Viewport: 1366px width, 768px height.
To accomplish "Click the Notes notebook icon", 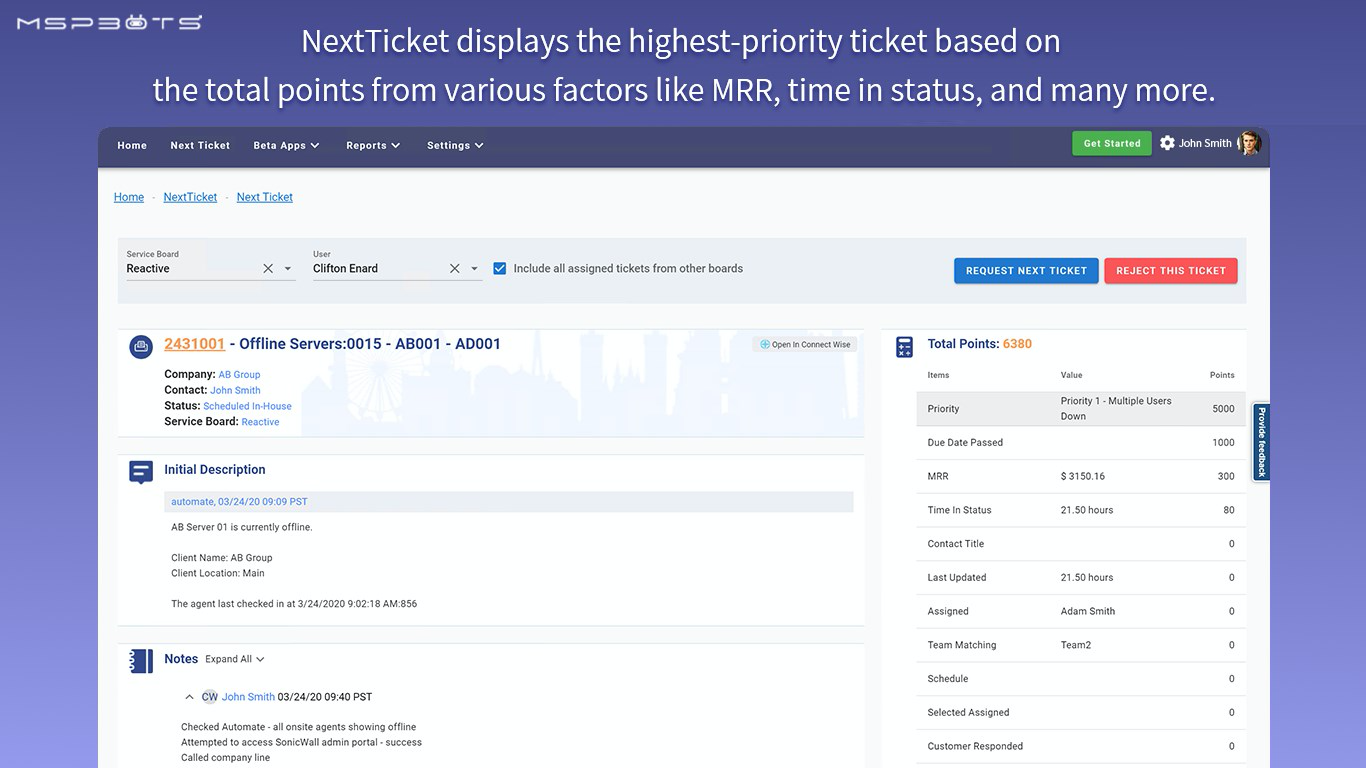I will point(141,661).
